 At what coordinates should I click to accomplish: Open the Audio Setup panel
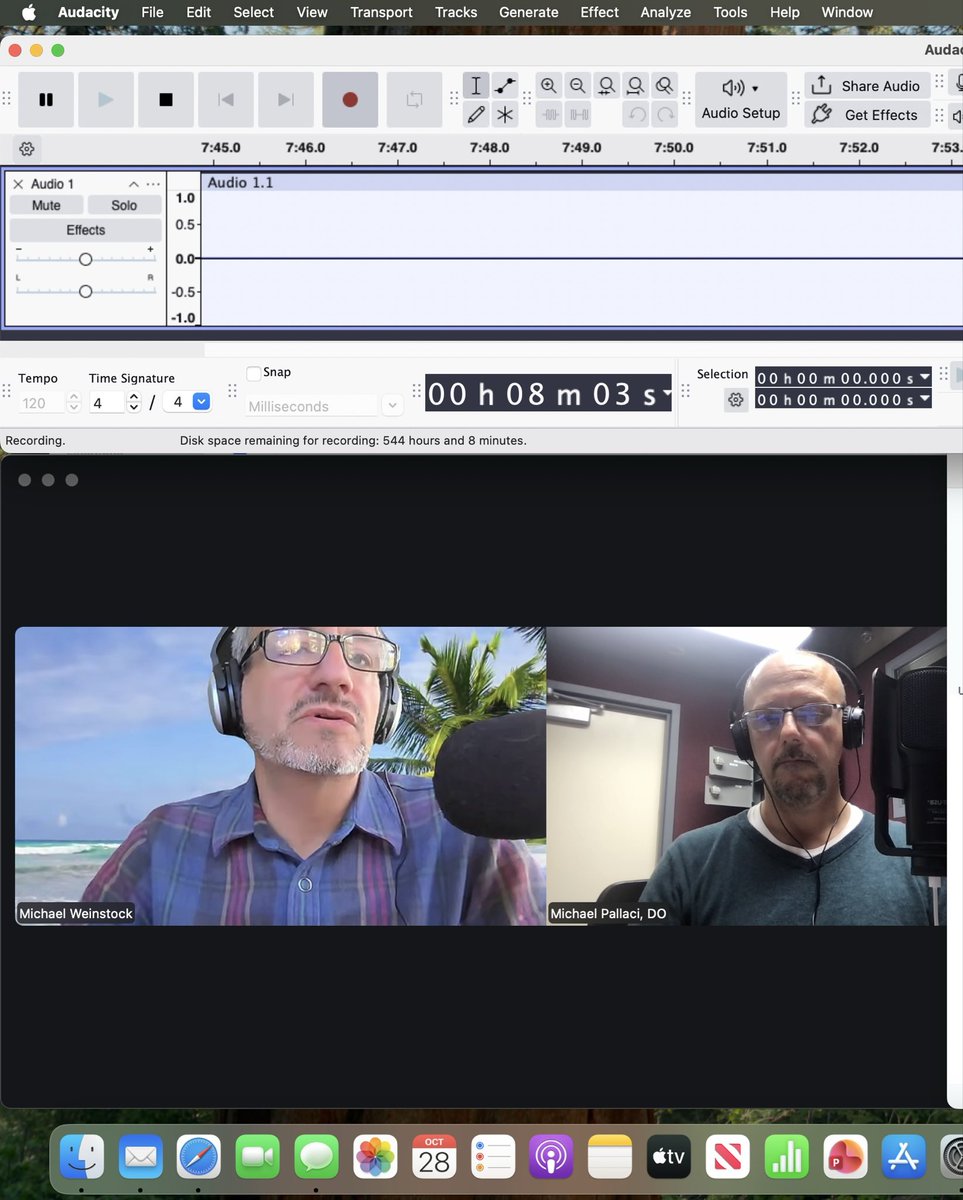point(740,99)
